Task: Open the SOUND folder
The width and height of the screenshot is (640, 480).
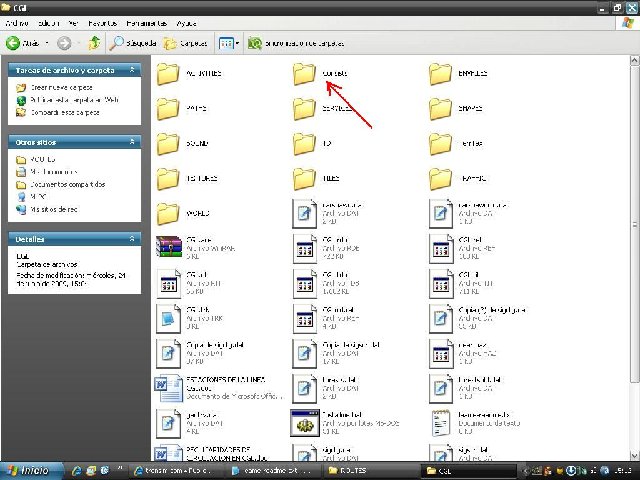Action: [169, 144]
